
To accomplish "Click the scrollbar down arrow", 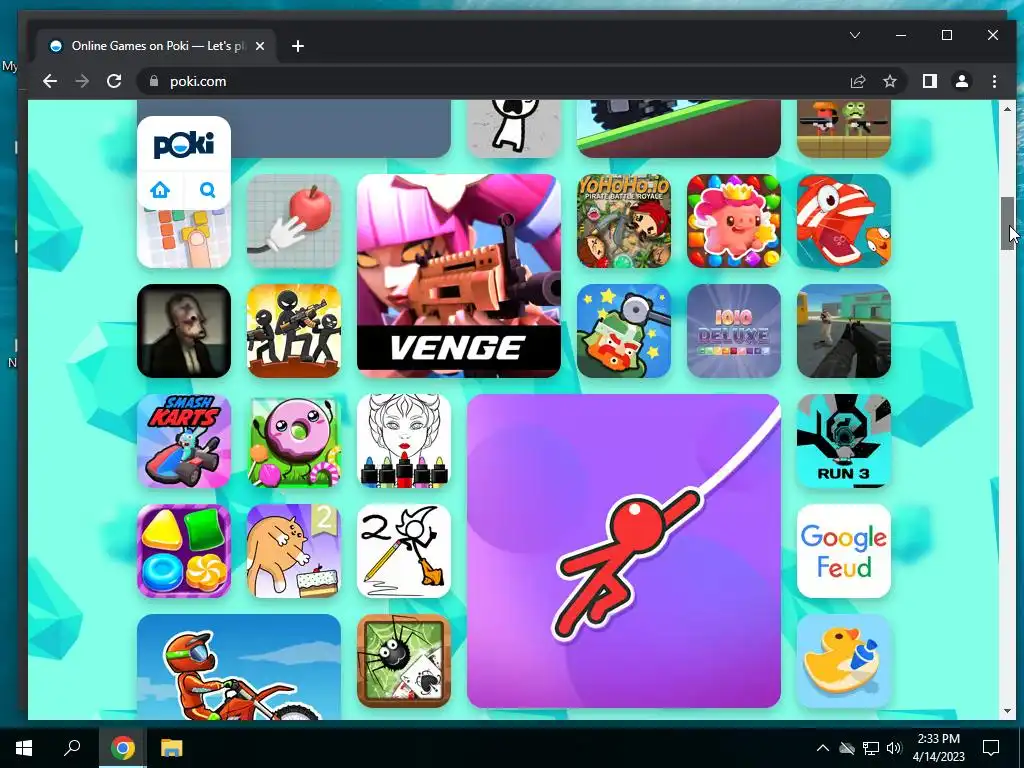I will pos(1007,712).
